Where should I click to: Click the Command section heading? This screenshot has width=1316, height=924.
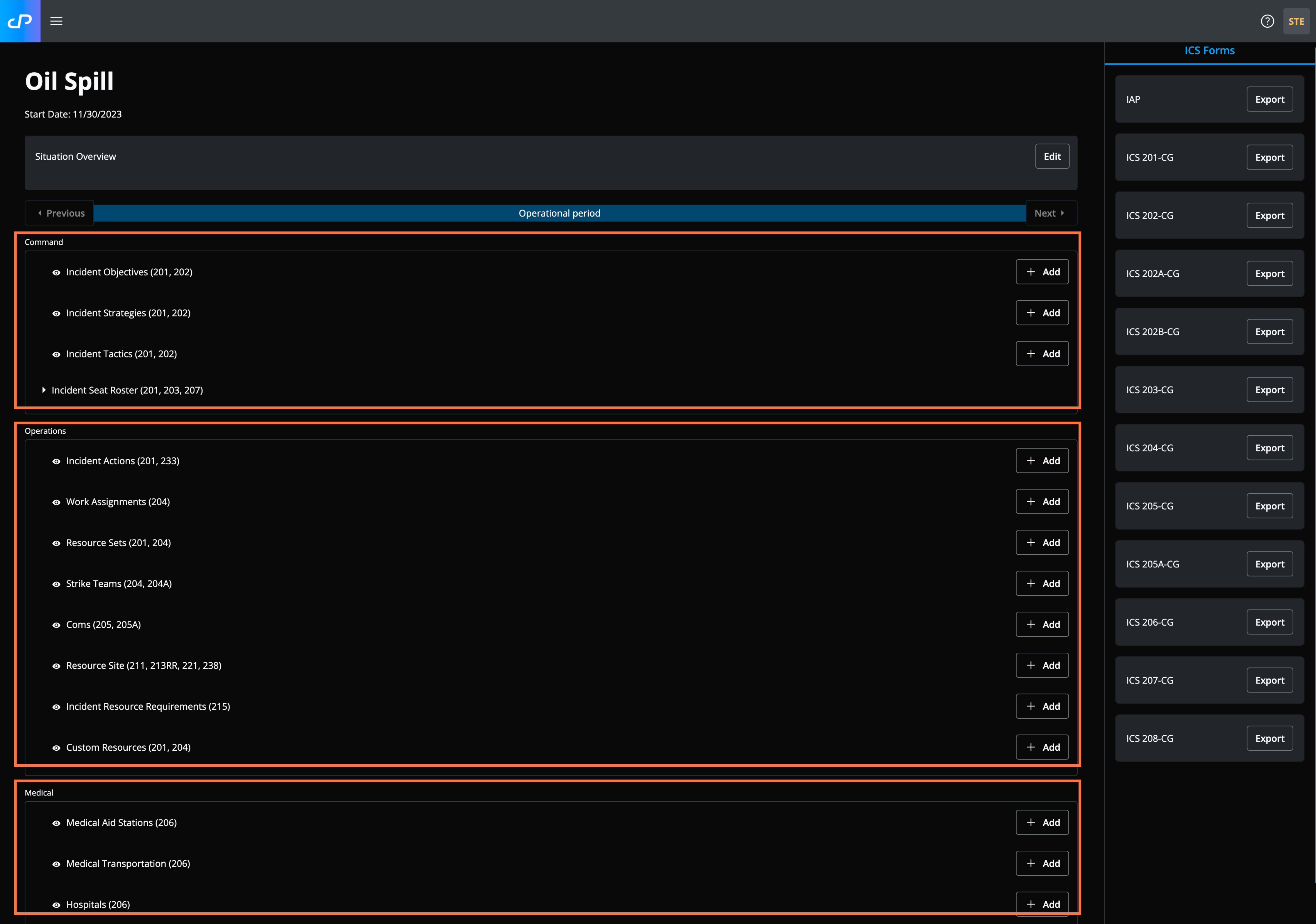pyautogui.click(x=44, y=242)
